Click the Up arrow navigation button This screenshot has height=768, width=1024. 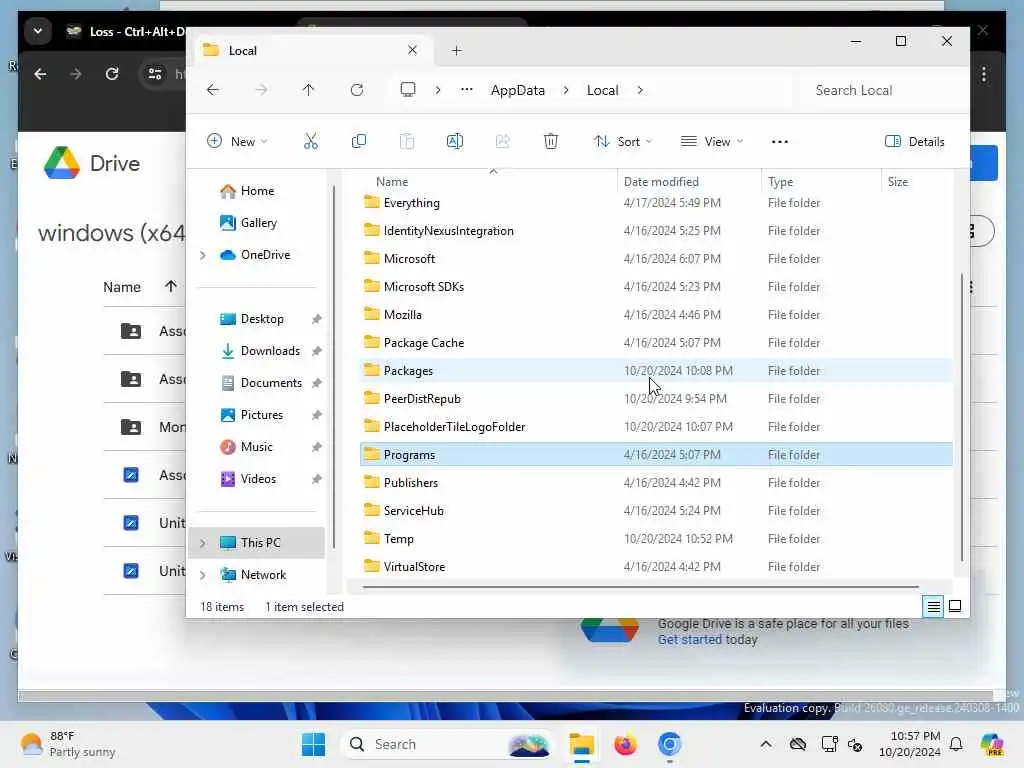tap(308, 90)
